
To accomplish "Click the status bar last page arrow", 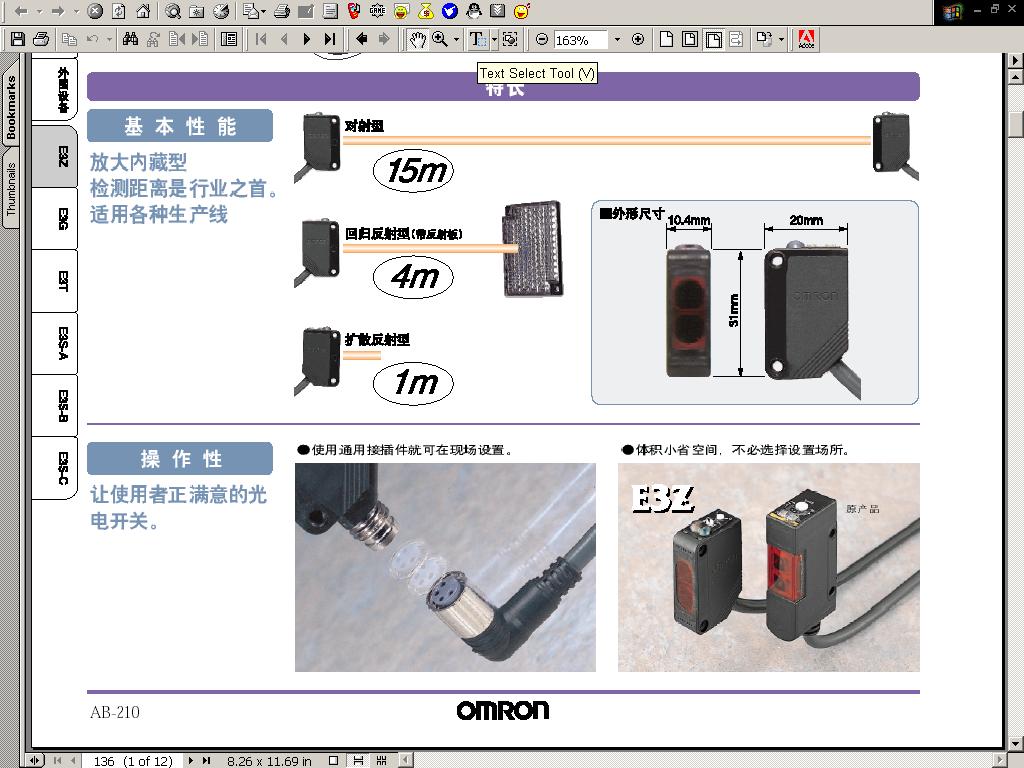I will pyautogui.click(x=206, y=760).
